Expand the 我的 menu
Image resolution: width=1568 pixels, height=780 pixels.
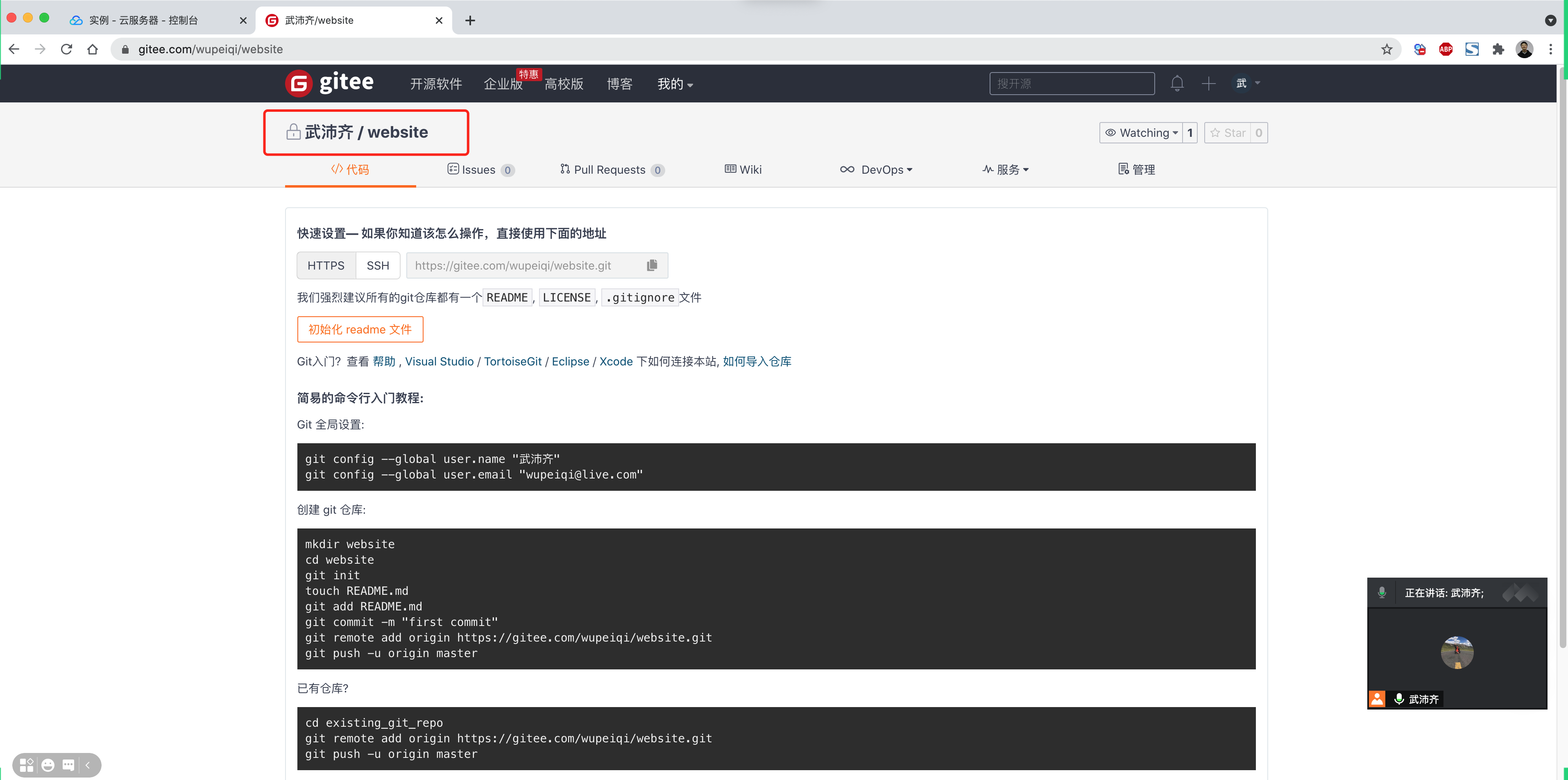(x=675, y=84)
